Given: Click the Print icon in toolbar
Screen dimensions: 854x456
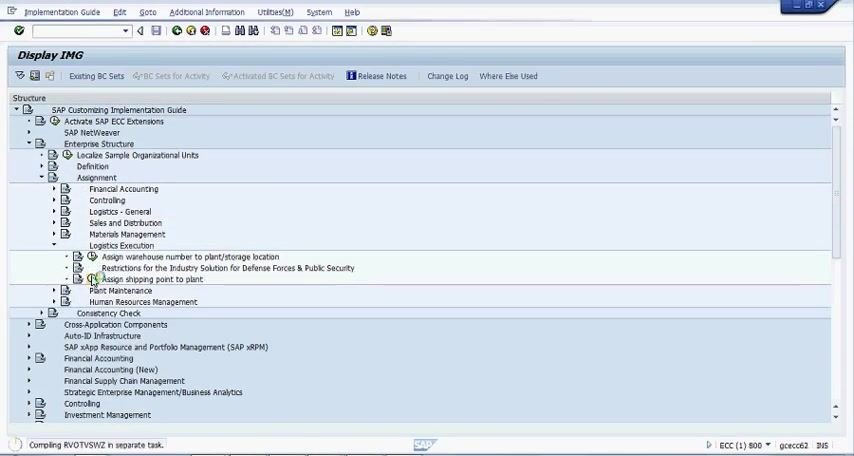Looking at the screenshot, I should [225, 31].
